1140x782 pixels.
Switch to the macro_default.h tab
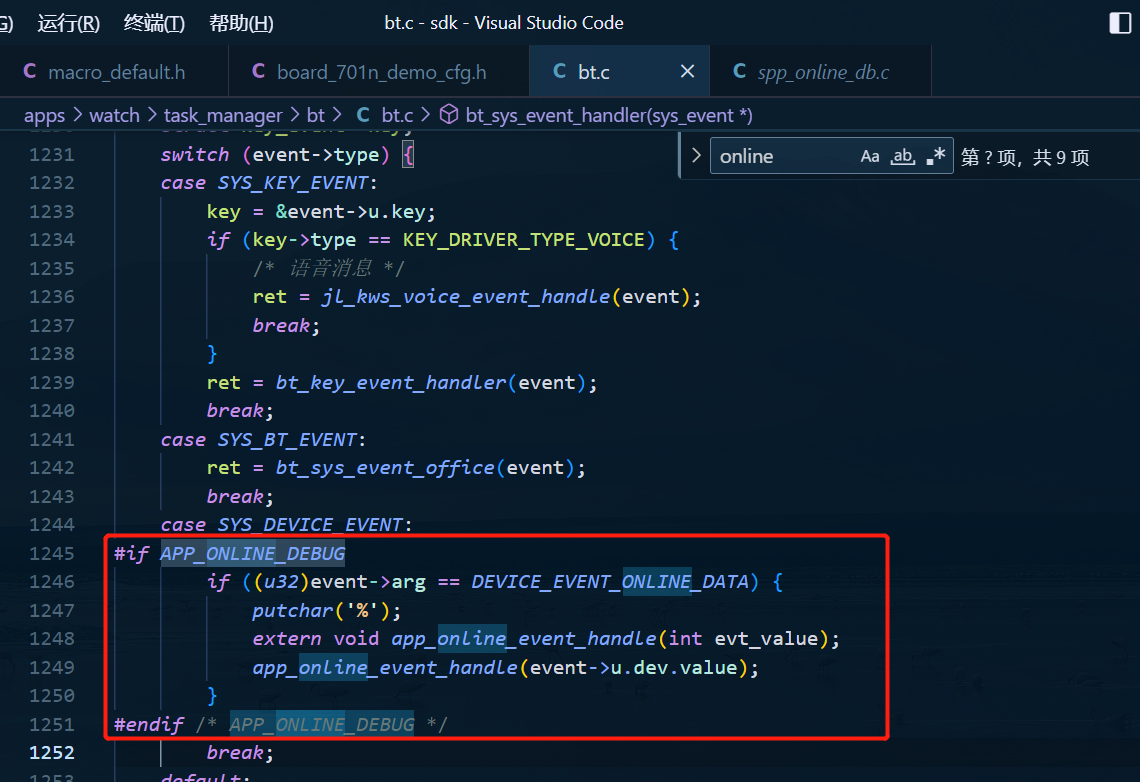(x=116, y=72)
